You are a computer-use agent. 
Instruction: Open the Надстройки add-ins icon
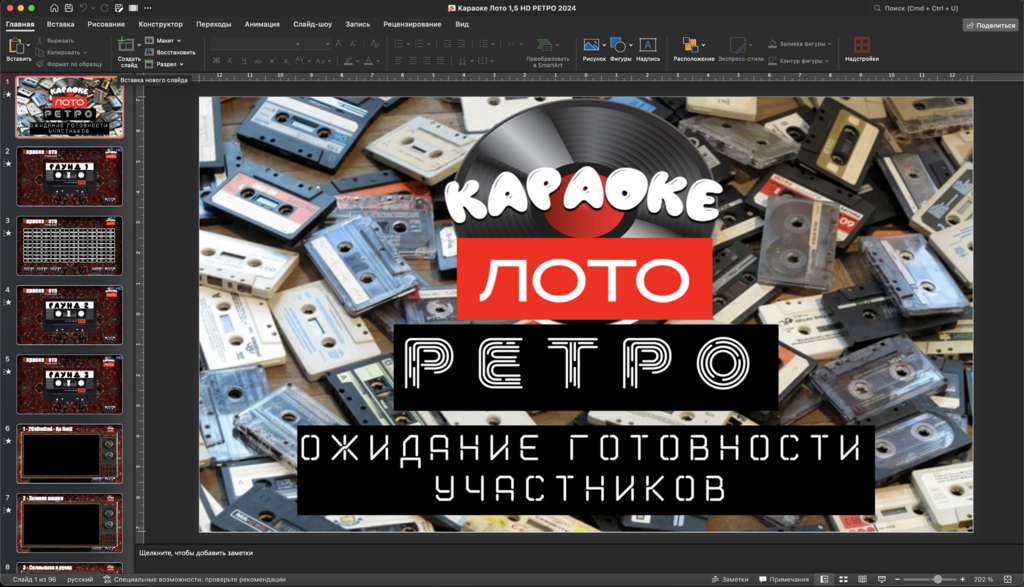coord(861,44)
